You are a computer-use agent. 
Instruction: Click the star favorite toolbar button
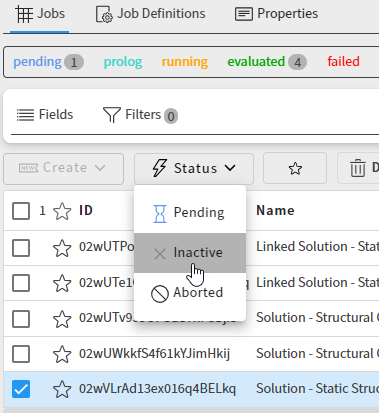click(x=295, y=168)
